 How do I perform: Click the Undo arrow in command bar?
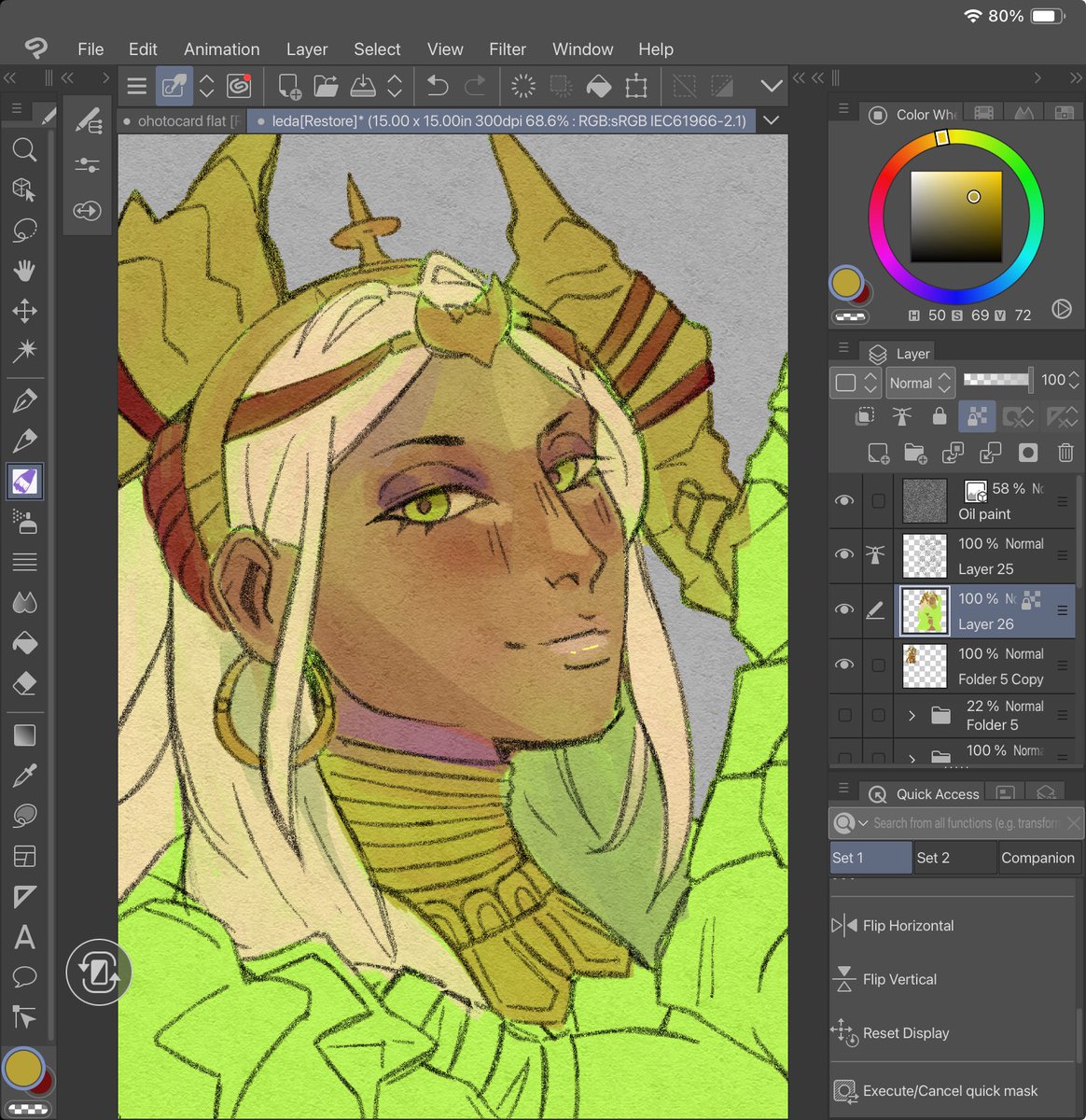point(438,87)
